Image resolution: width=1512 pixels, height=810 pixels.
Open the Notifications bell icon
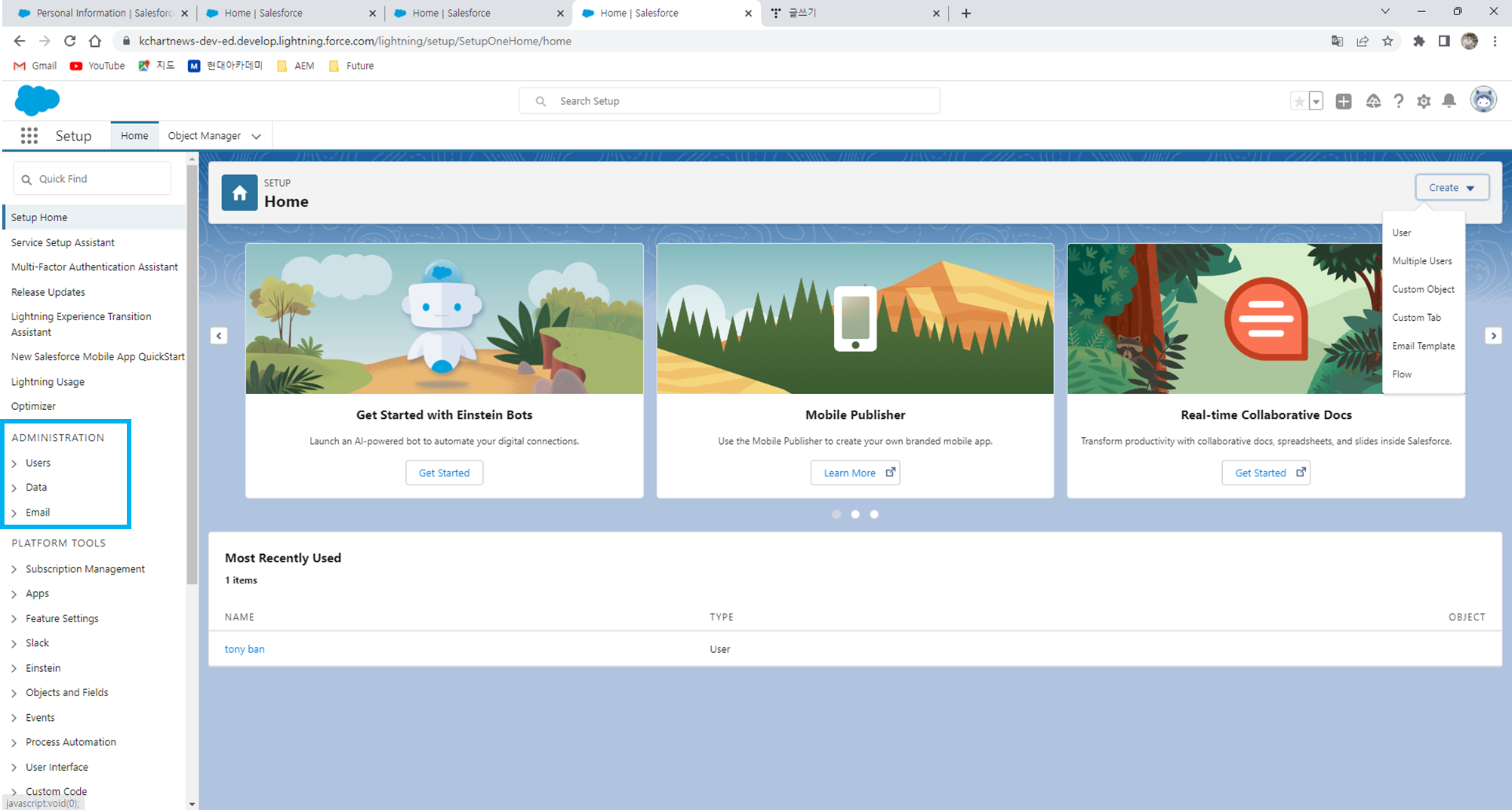1449,101
